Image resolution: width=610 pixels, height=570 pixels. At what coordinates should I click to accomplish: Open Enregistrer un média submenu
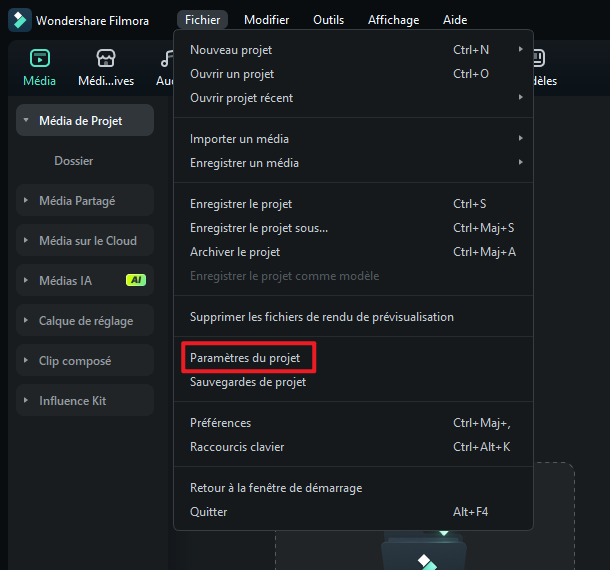pos(353,163)
